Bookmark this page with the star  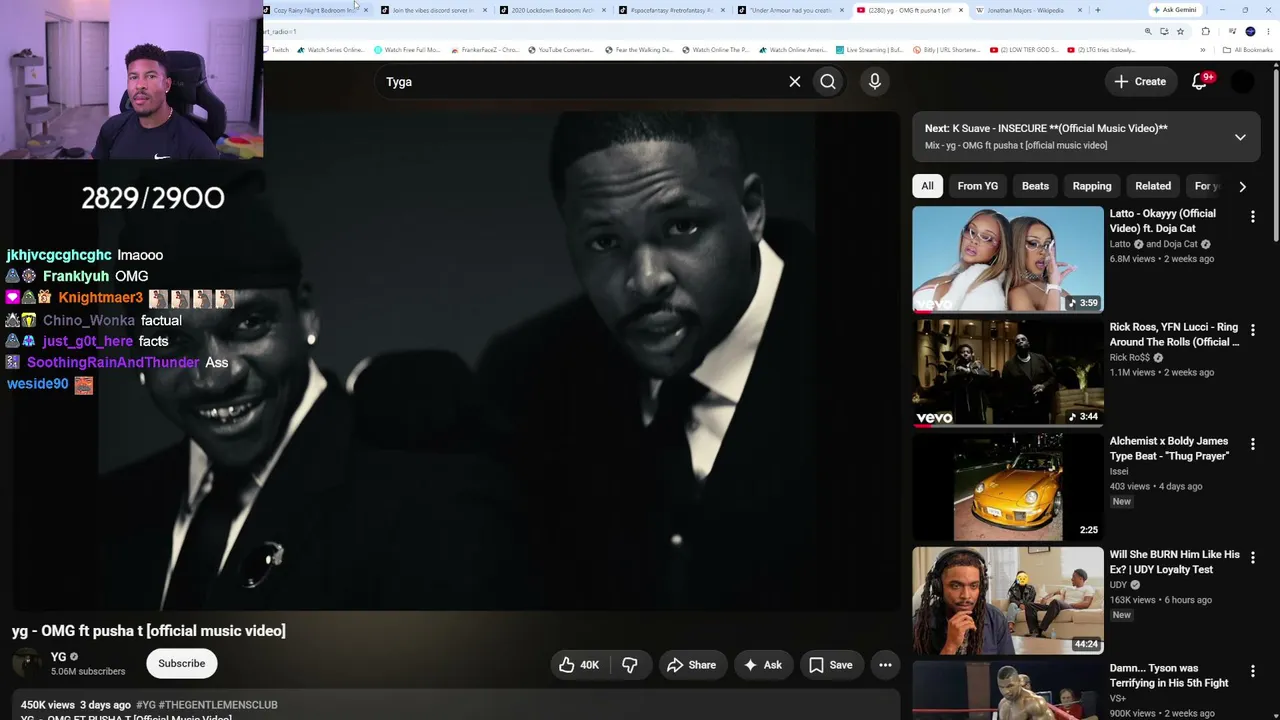(x=1180, y=31)
